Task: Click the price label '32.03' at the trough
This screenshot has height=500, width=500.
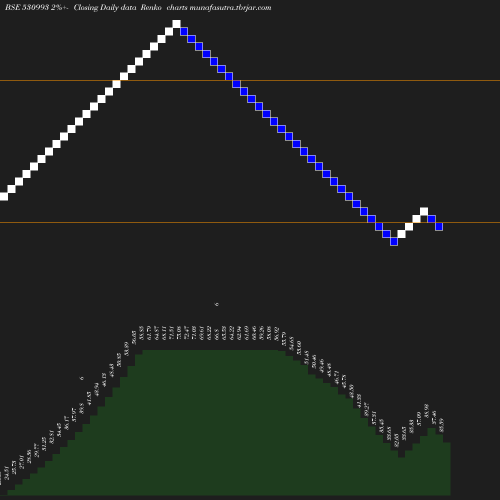Action: [x=396, y=440]
